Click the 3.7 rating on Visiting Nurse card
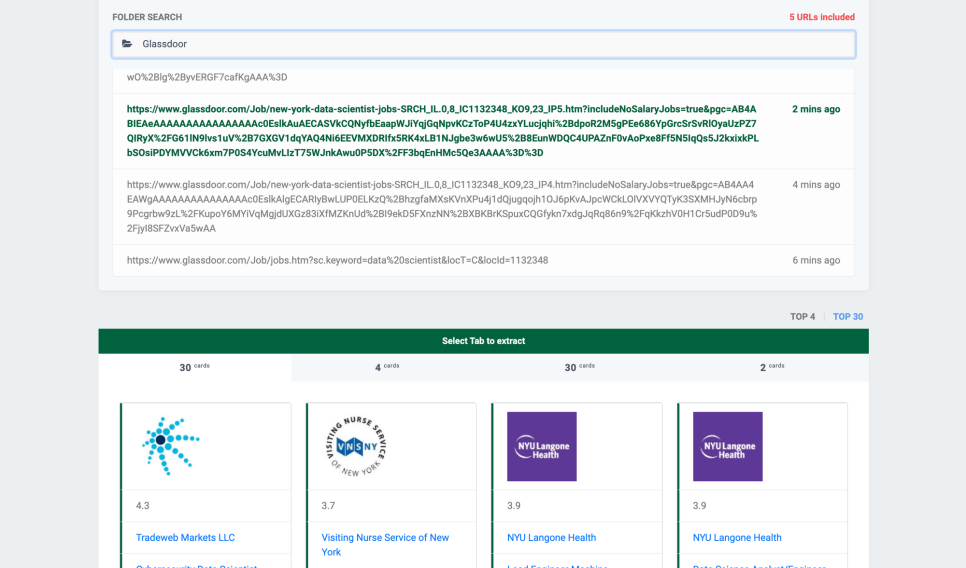This screenshot has height=568, width=966. (329, 506)
